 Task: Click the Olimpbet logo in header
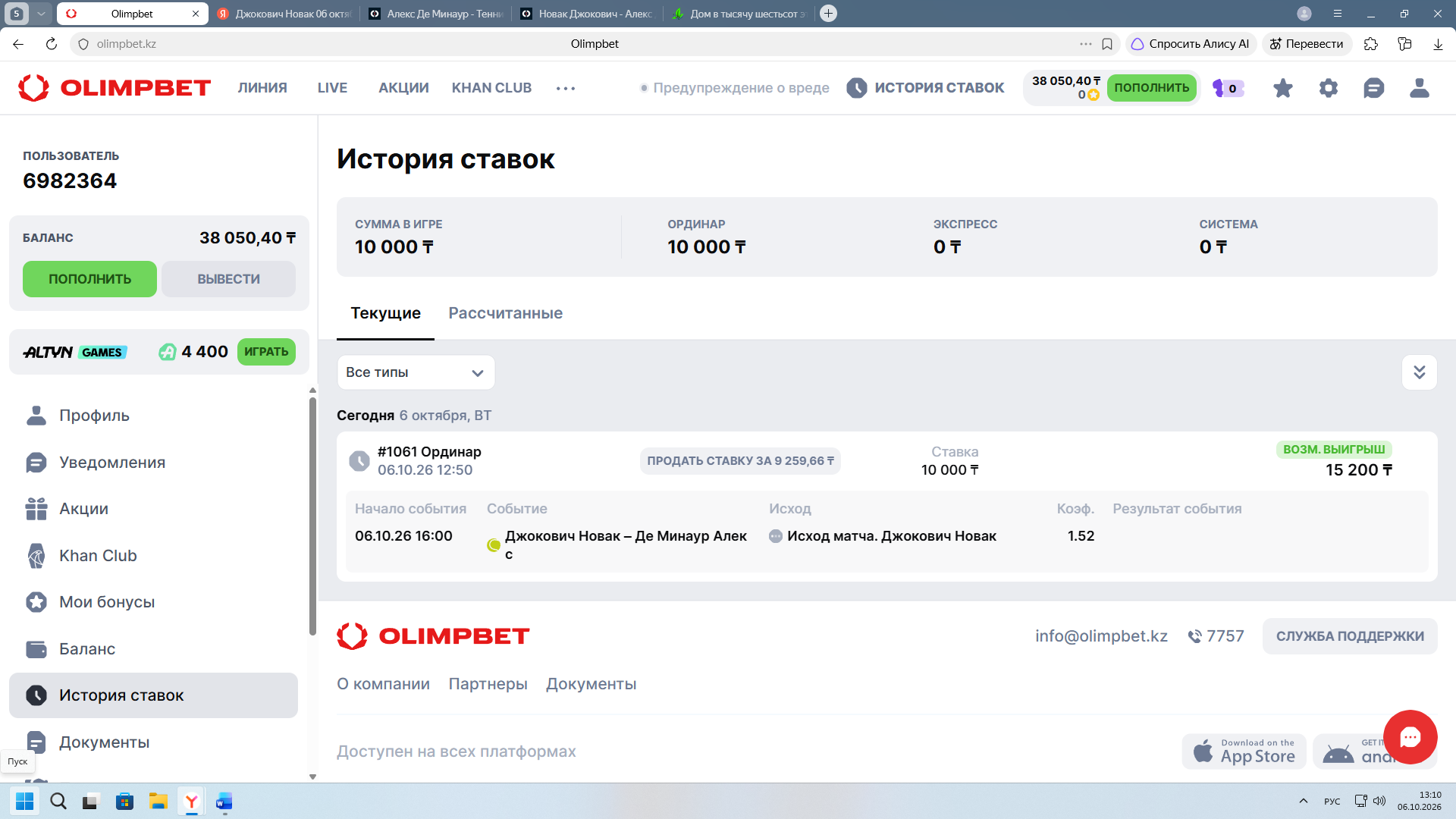pos(115,88)
